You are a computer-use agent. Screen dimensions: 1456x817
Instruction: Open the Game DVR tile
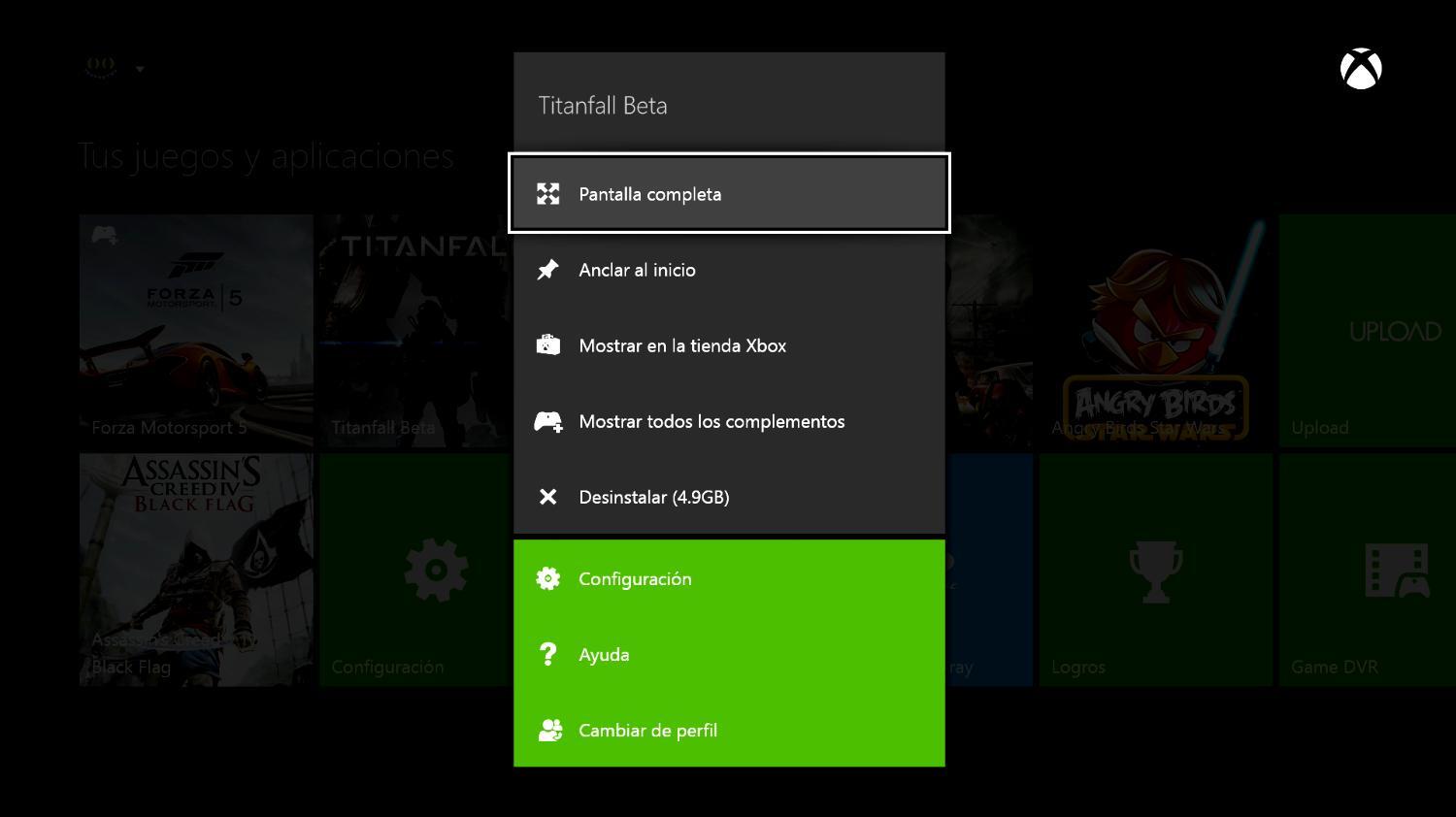(1367, 571)
